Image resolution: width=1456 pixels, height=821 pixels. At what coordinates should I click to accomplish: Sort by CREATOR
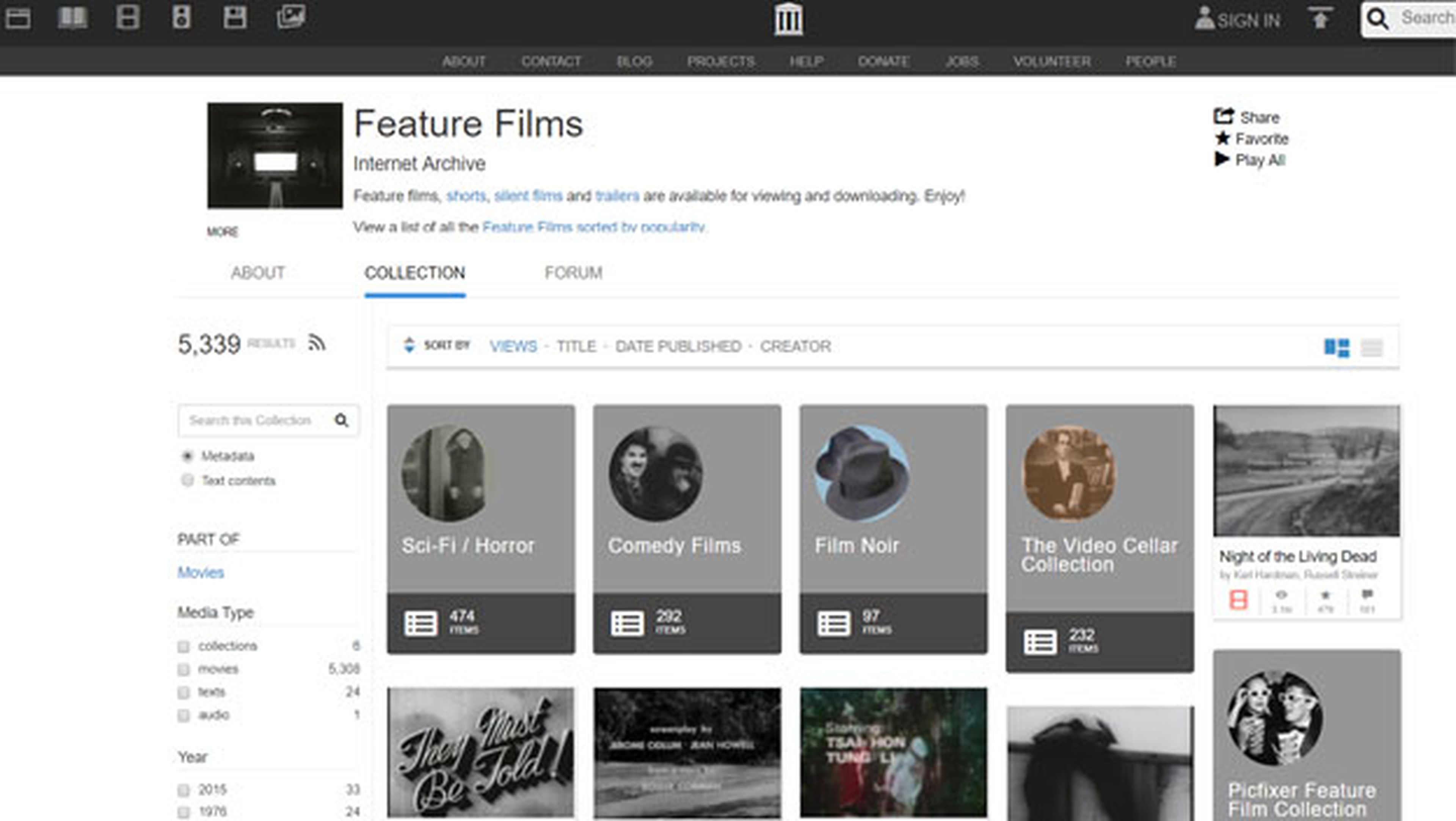pos(795,346)
